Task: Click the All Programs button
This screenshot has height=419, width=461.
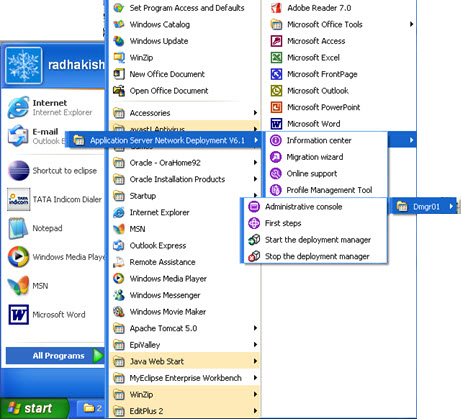Action: click(x=55, y=356)
